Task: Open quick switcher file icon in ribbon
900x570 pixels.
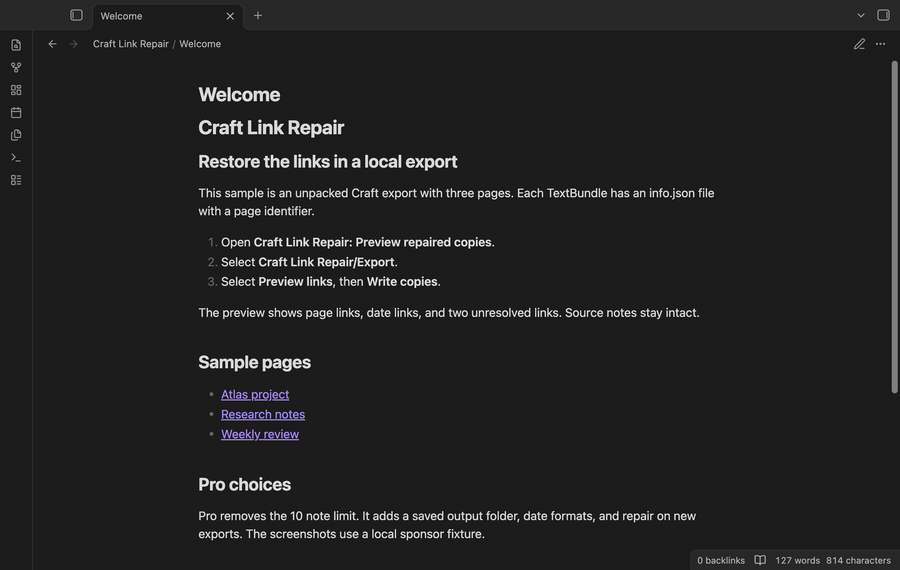Action: [16, 45]
